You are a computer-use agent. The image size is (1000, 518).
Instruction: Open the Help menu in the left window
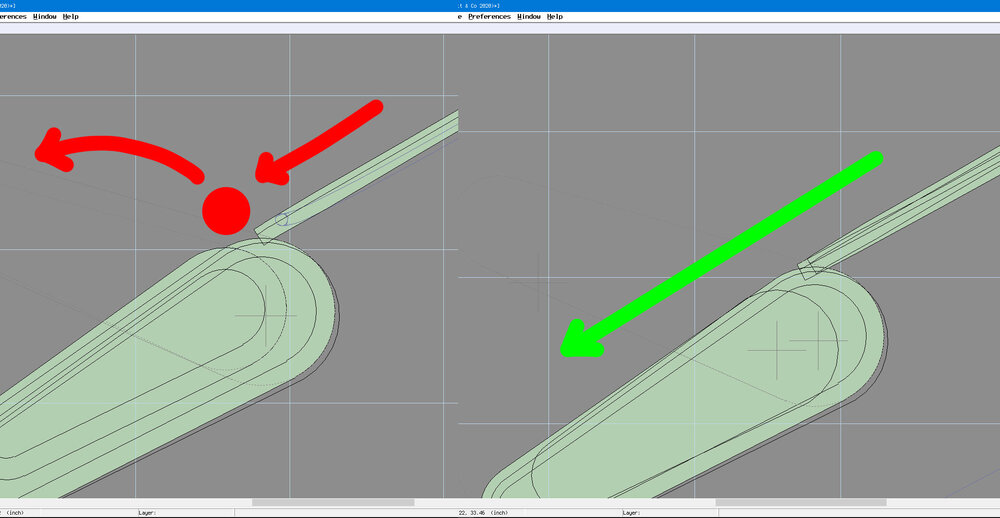[x=71, y=17]
